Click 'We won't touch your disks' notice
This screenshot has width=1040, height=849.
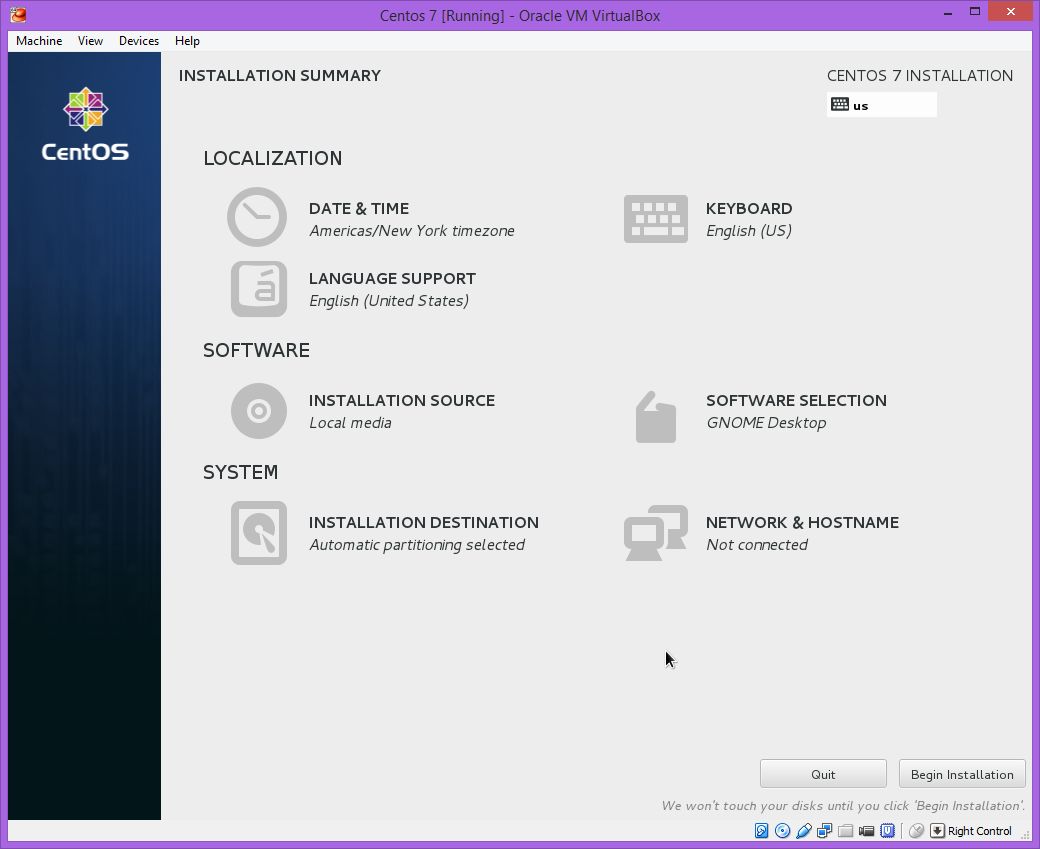[x=843, y=806]
